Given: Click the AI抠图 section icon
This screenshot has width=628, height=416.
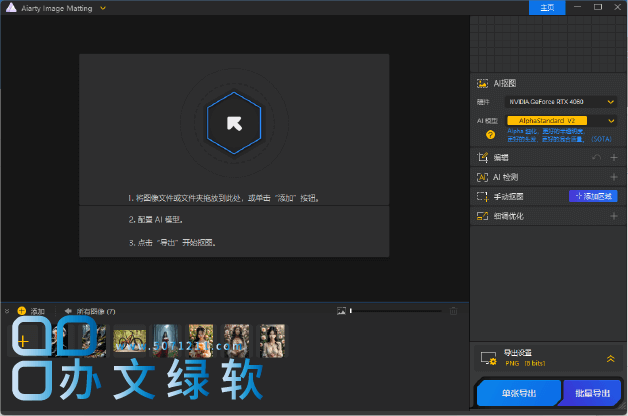Looking at the screenshot, I should (x=482, y=83).
